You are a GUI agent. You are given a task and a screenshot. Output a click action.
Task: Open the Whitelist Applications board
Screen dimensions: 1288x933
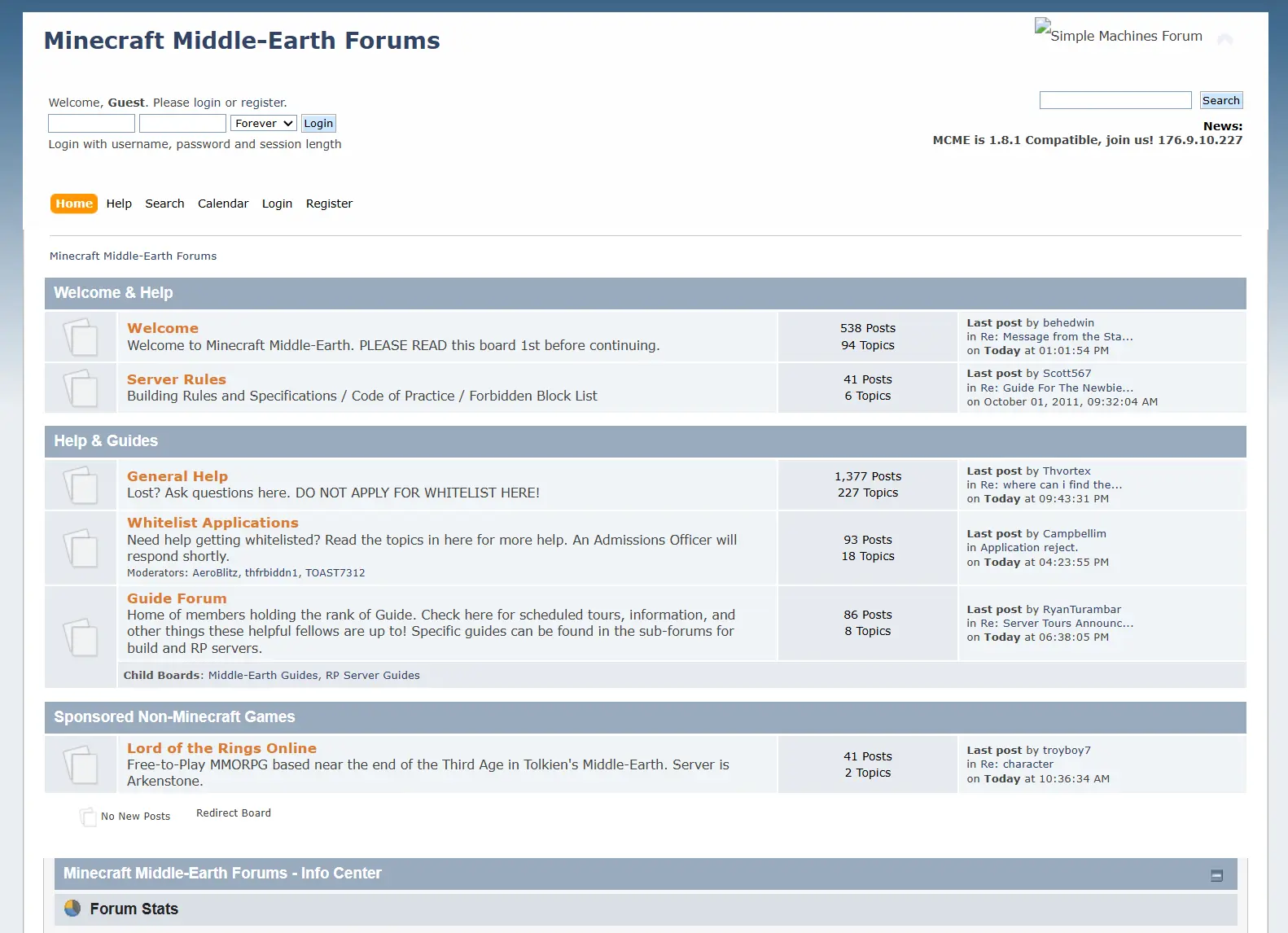[212, 523]
